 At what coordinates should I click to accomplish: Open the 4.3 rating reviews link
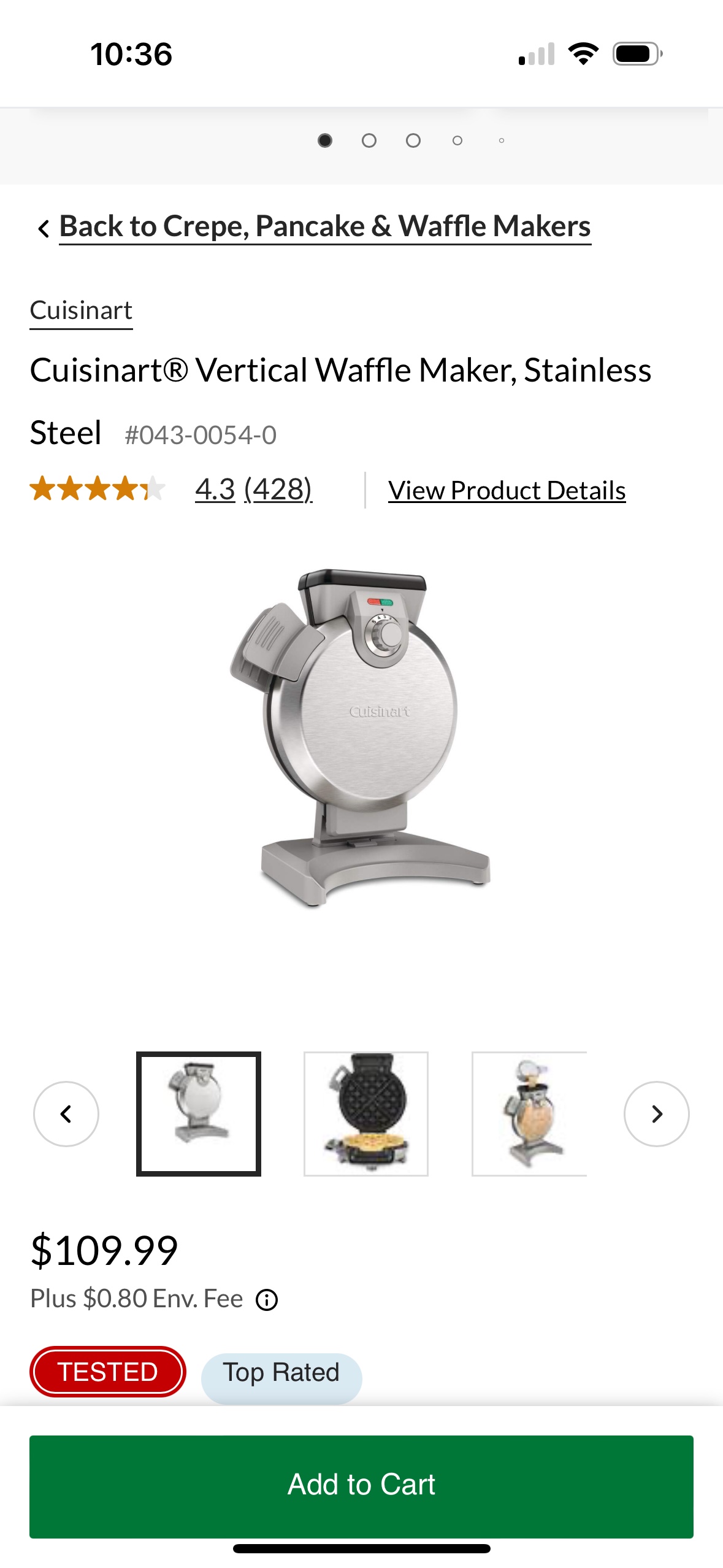tap(254, 489)
